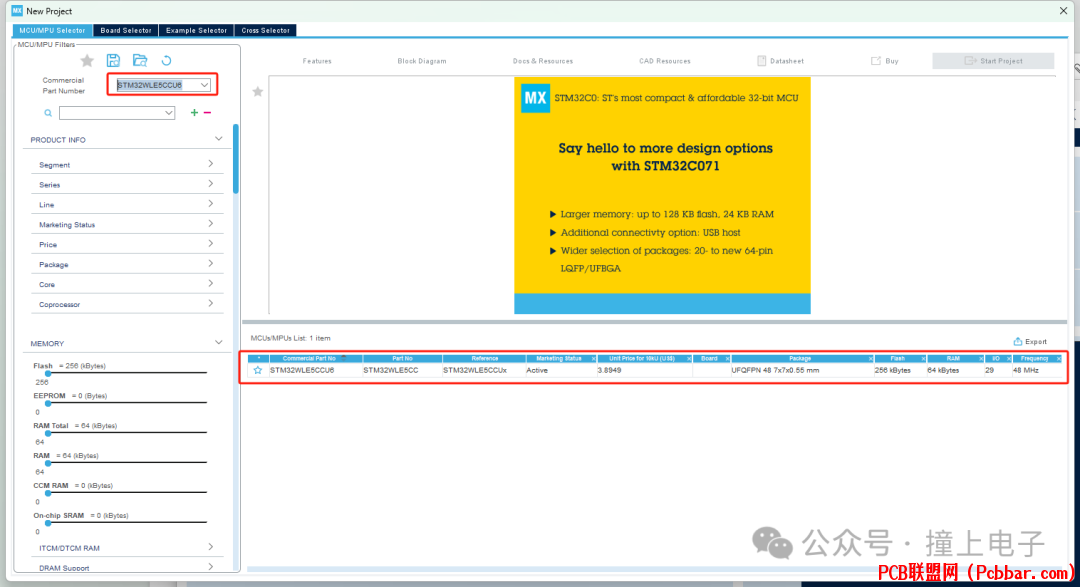
Task: Open the Buy link
Action: tap(885, 61)
